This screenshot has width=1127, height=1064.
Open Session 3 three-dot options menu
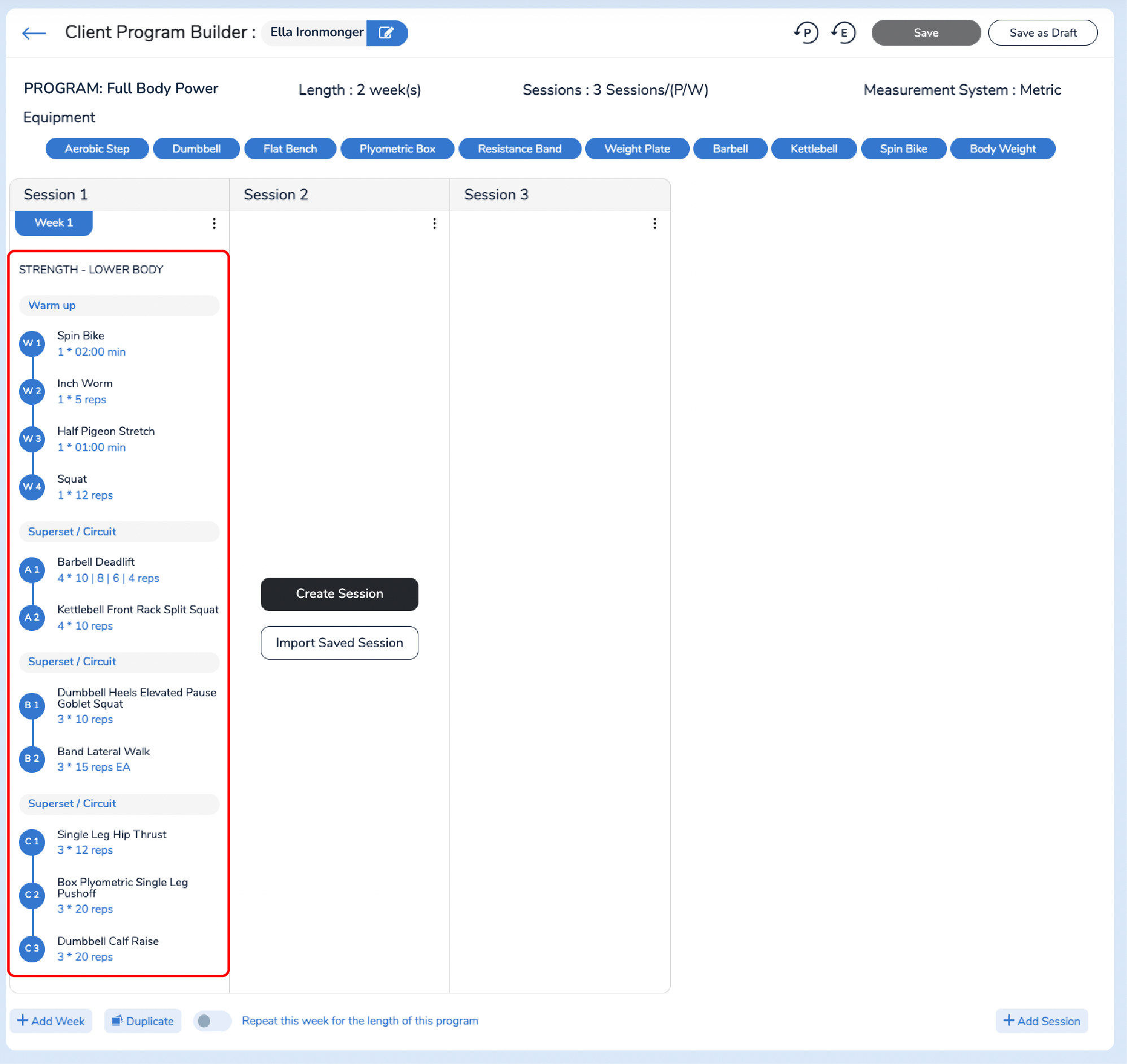click(655, 224)
